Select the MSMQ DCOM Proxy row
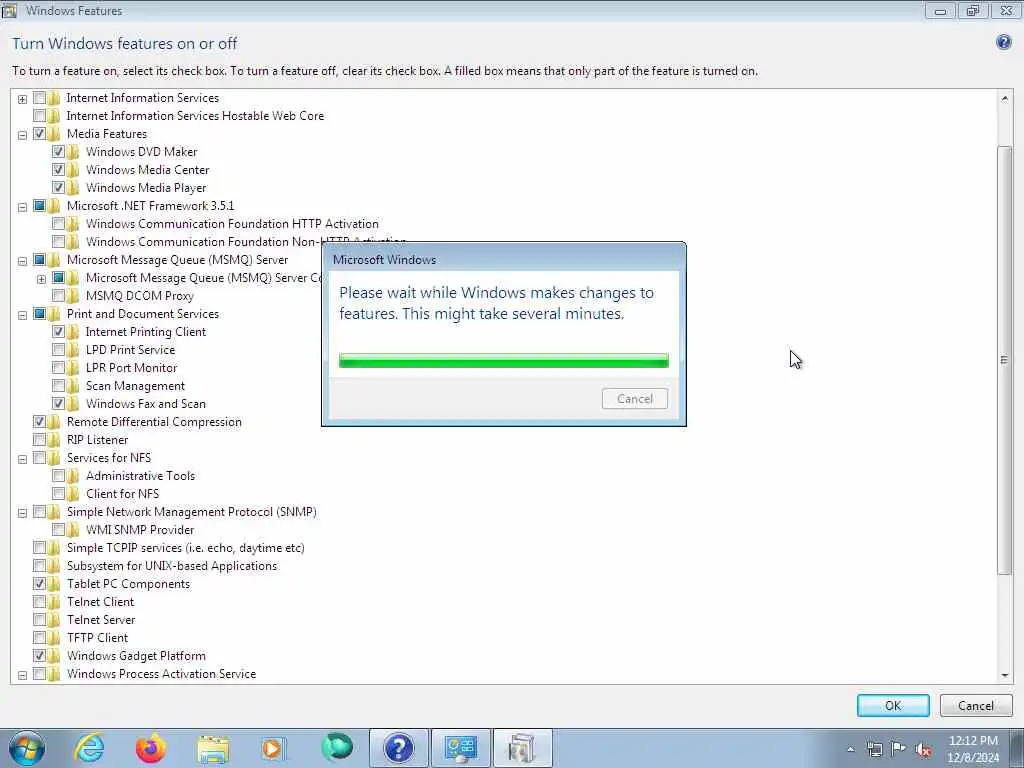 pos(140,296)
